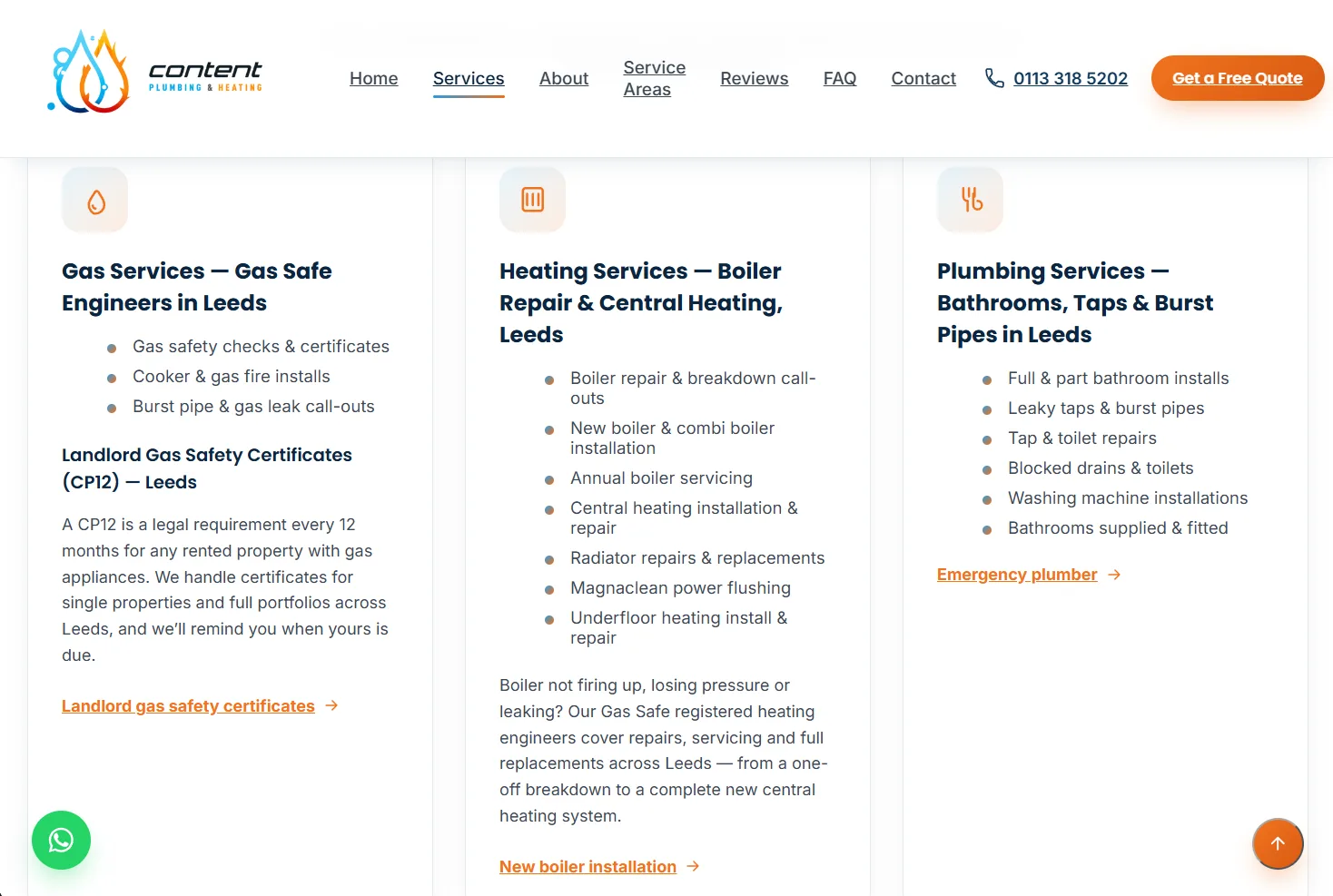This screenshot has height=896, width=1333.
Task: Go to the Home menu item
Action: [374, 78]
